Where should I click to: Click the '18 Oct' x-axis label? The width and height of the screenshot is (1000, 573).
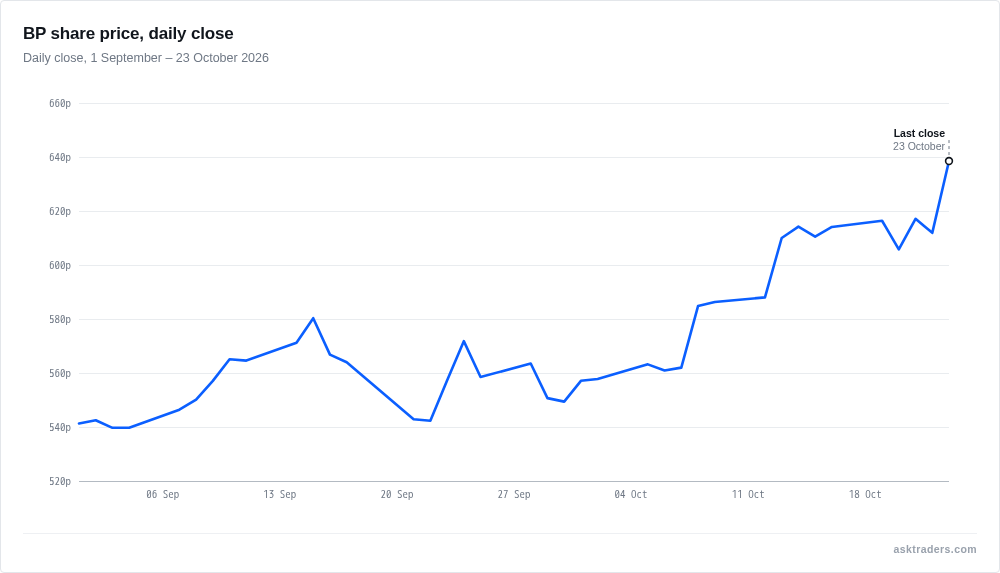point(865,495)
